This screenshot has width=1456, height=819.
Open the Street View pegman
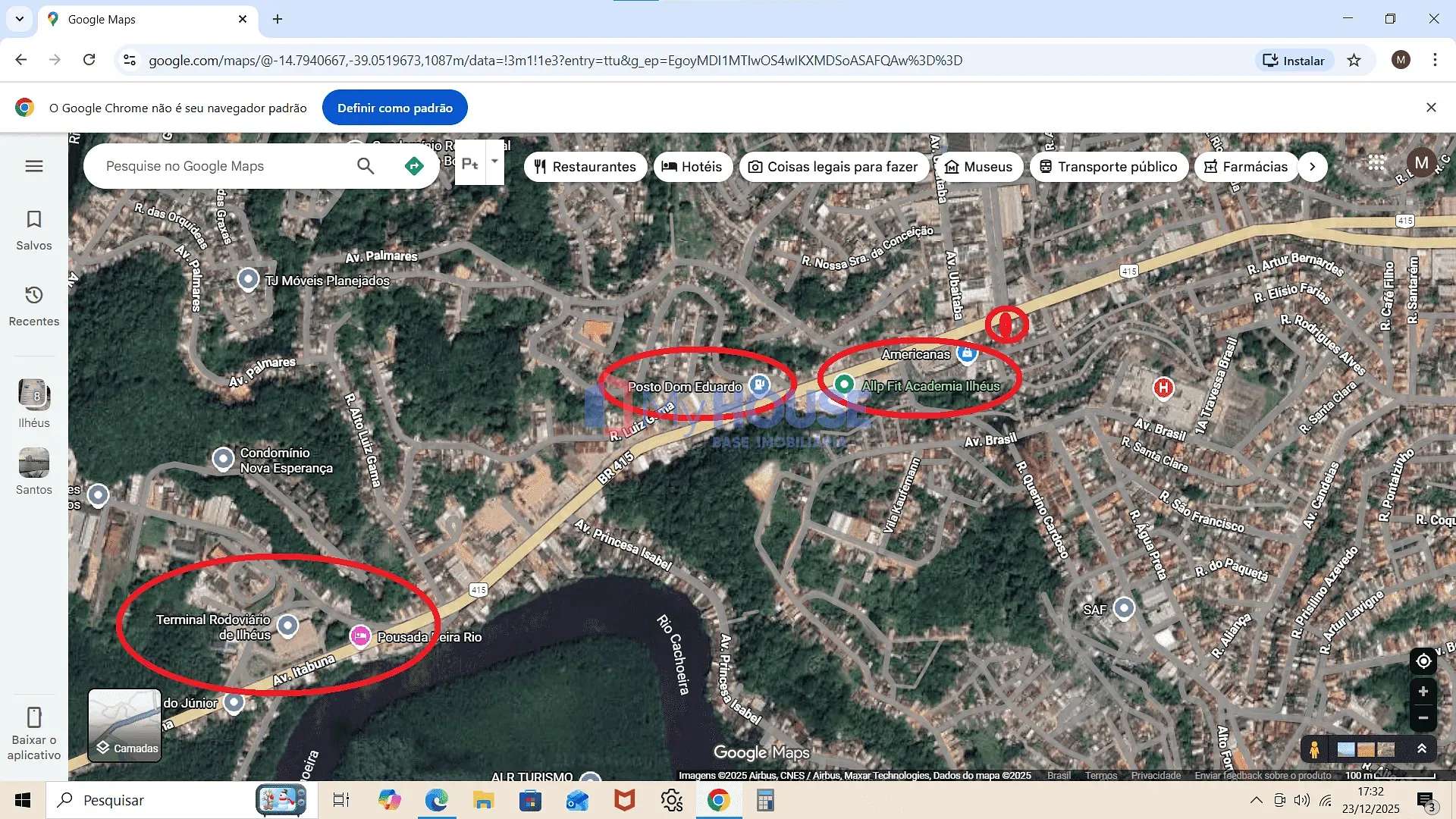click(x=1314, y=749)
